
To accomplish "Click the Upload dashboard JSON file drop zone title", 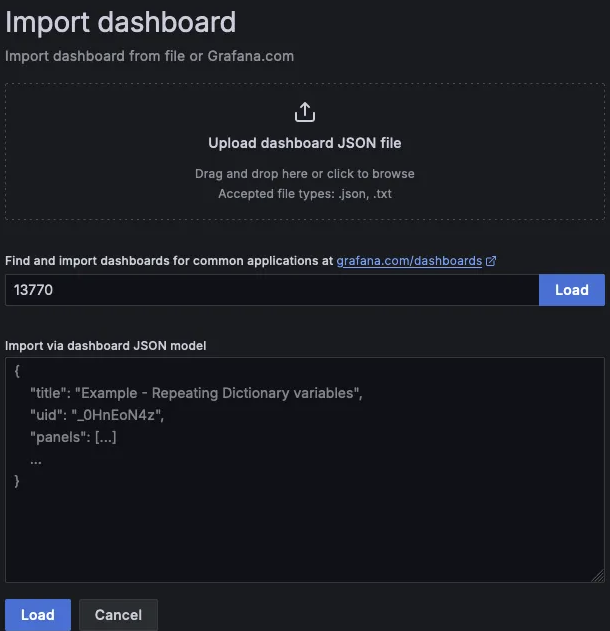I will click(305, 143).
